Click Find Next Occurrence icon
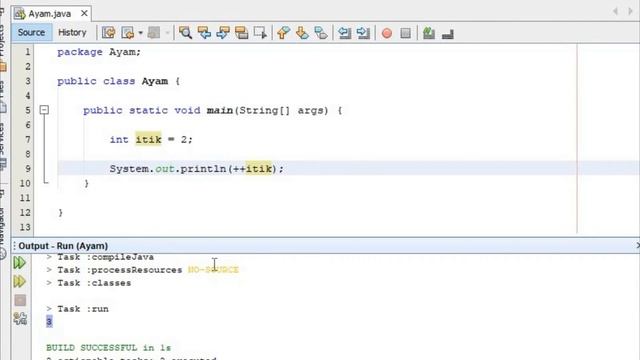The width and height of the screenshot is (640, 360). coord(223,33)
